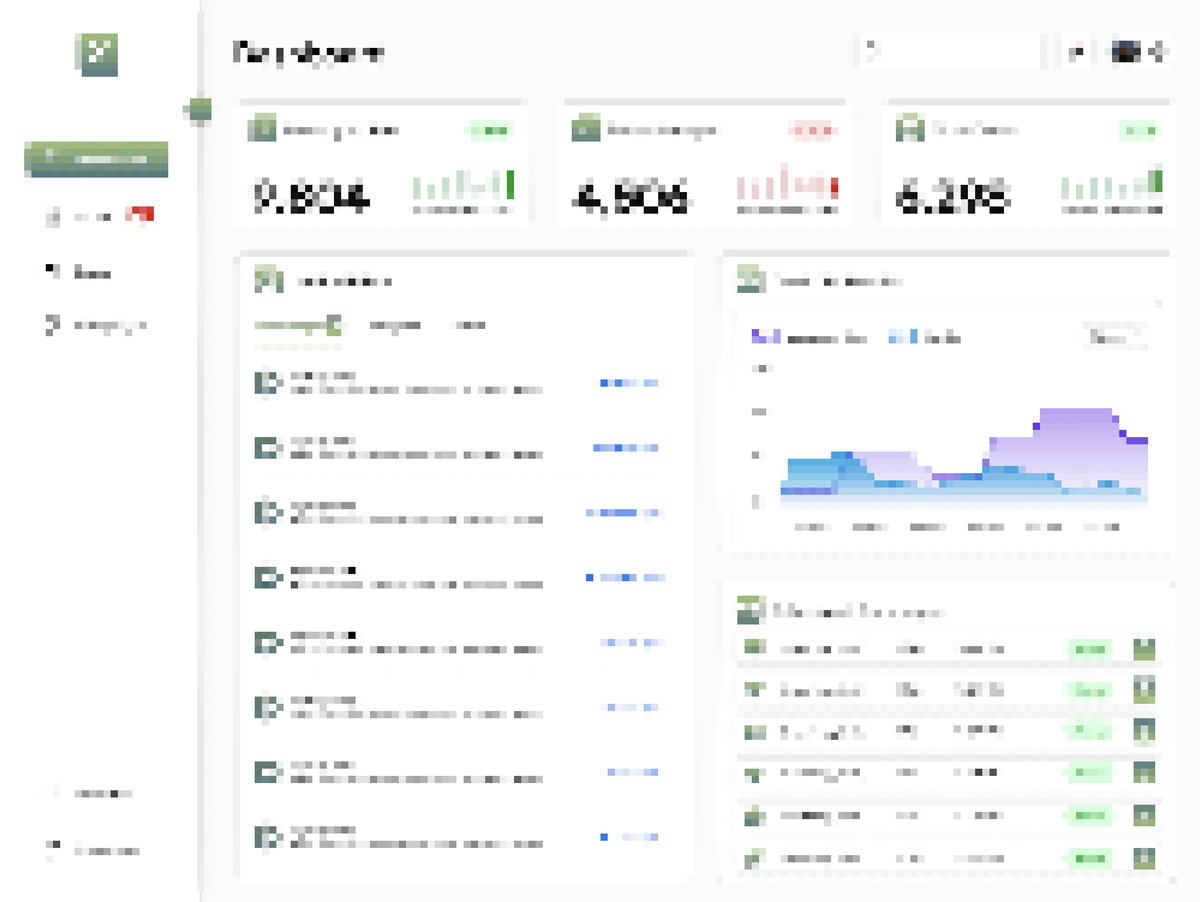This screenshot has height=902, width=1200.
Task: Toggle the blue series in chart legend
Action: tap(925, 338)
